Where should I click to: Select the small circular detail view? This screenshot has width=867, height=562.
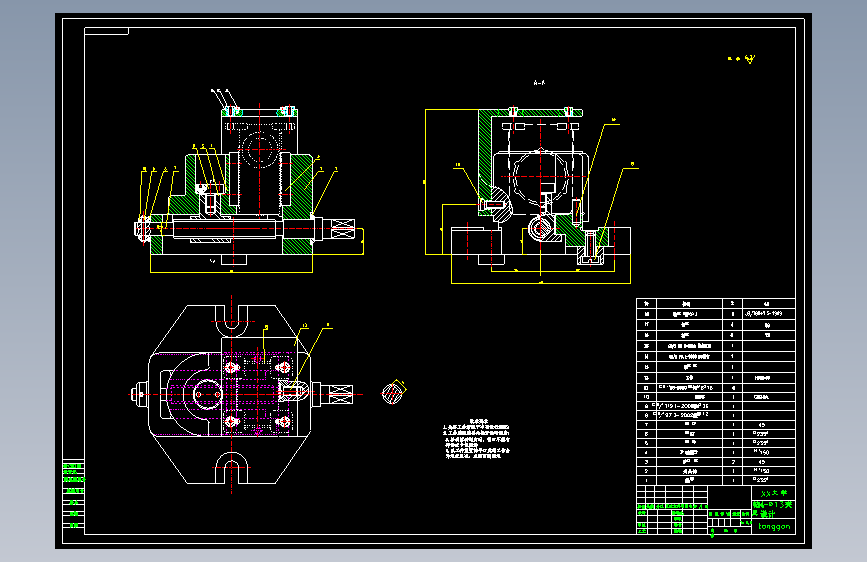[x=394, y=393]
